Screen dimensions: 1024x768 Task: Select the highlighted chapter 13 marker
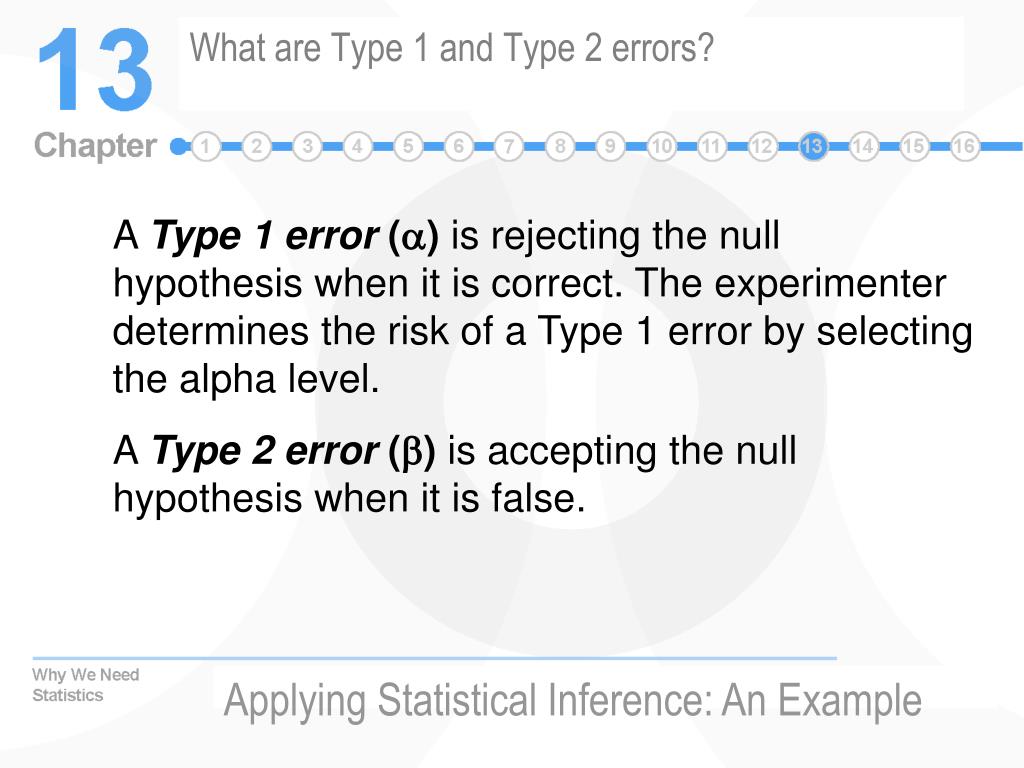pos(812,146)
